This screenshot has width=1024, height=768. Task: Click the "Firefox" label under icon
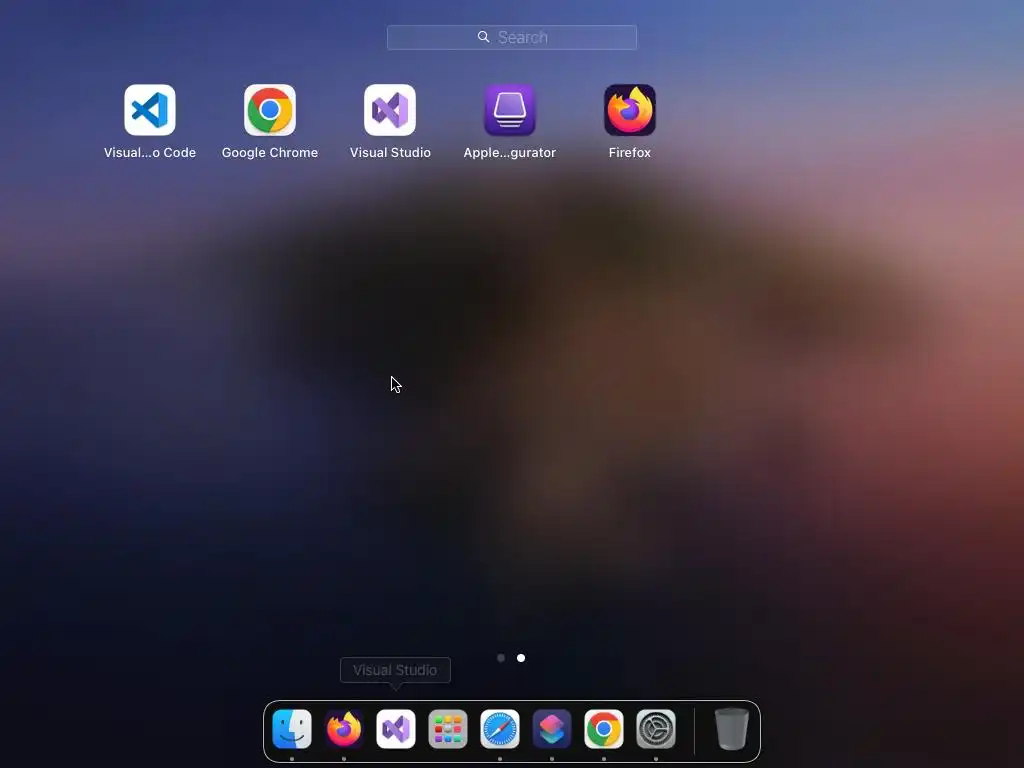coord(630,152)
